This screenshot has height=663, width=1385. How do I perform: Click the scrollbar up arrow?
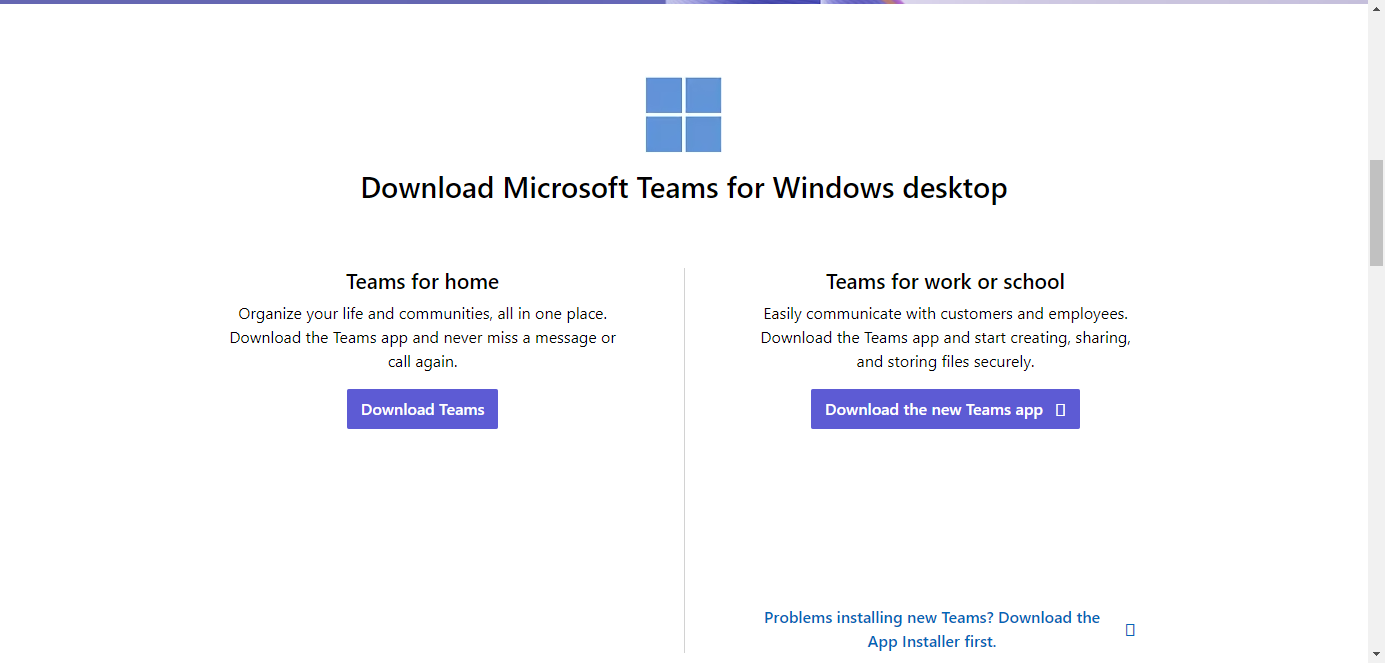click(x=1376, y=9)
